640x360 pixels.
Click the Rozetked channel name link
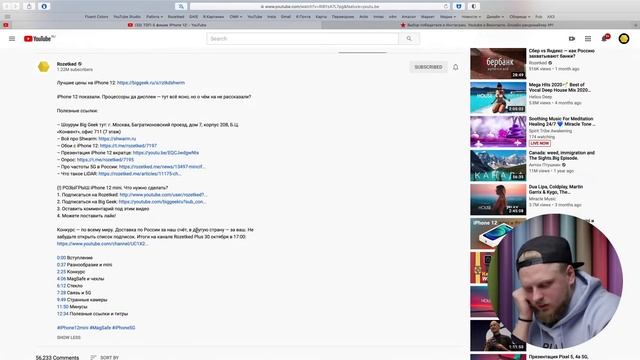click(67, 64)
